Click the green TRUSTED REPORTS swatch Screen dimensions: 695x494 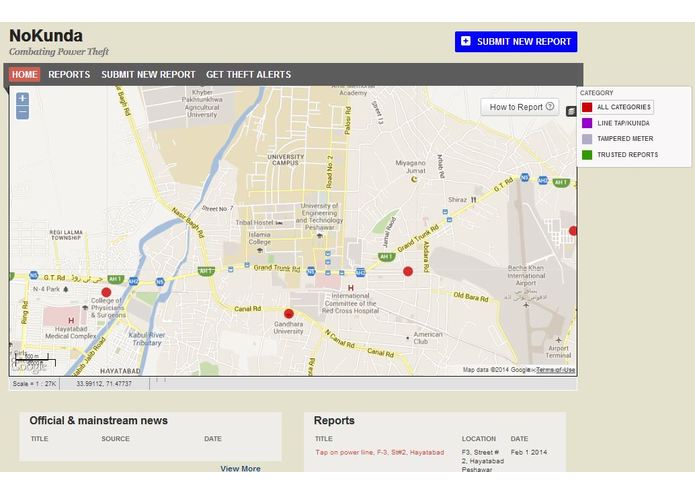pyautogui.click(x=587, y=155)
